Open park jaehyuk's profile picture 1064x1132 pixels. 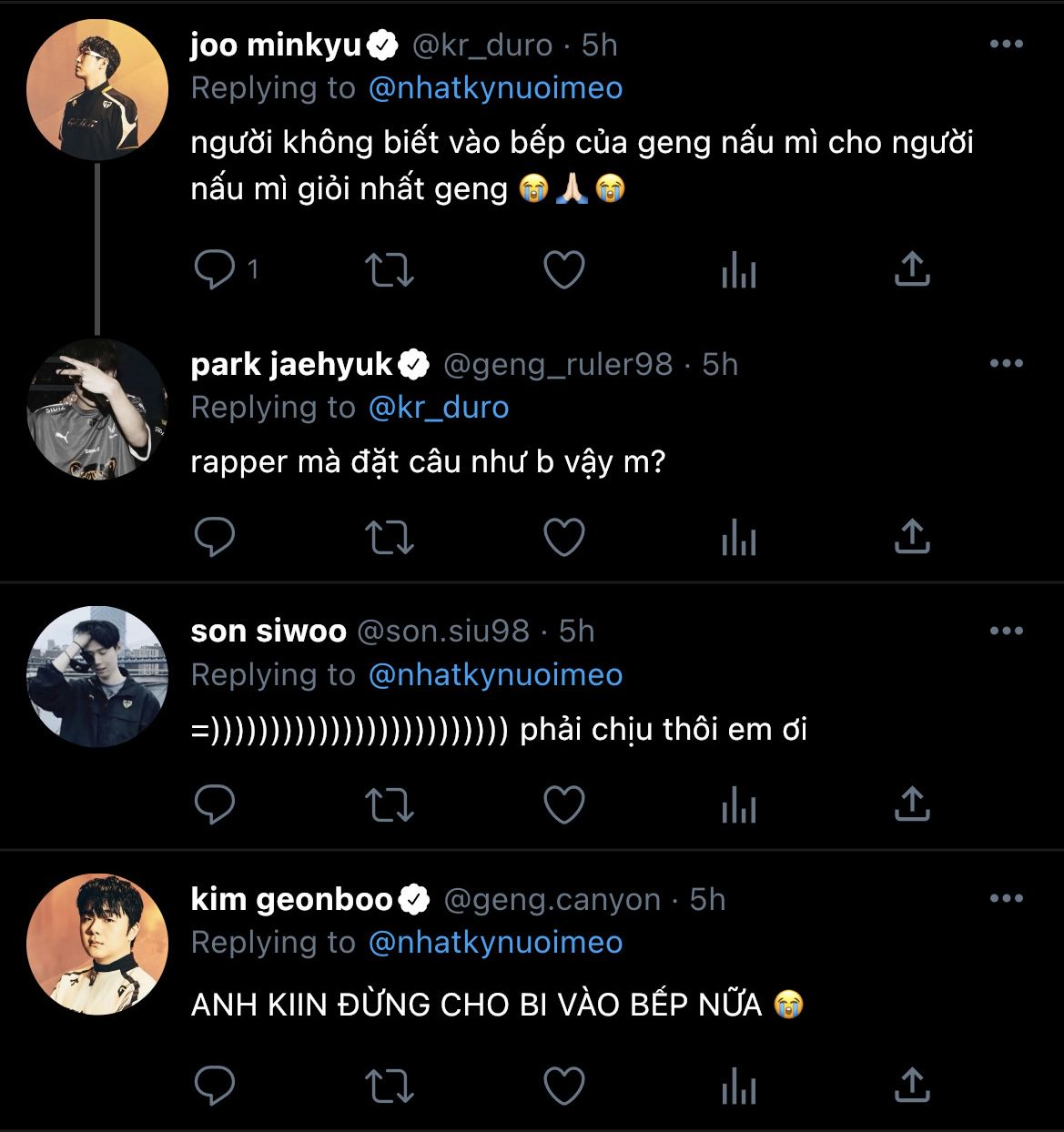[97, 409]
